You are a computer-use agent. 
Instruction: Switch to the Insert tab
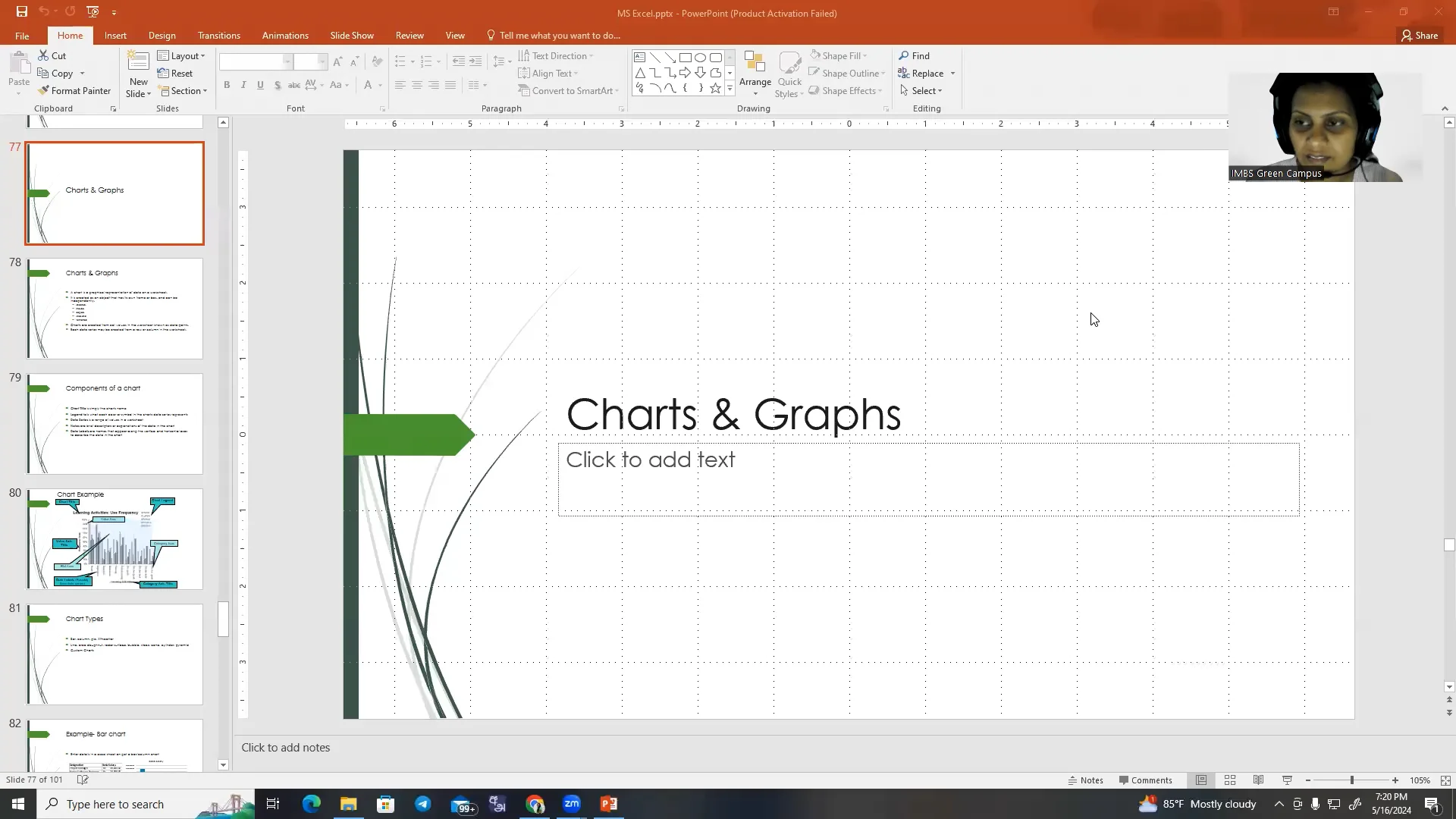pos(115,36)
